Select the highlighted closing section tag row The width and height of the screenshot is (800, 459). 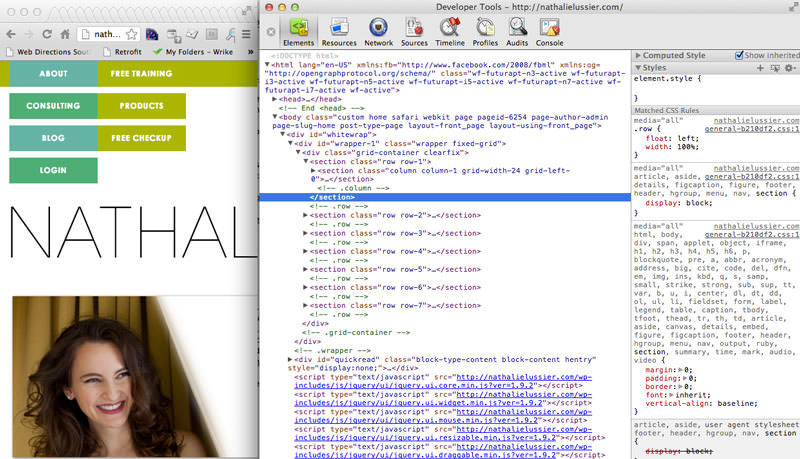point(445,197)
